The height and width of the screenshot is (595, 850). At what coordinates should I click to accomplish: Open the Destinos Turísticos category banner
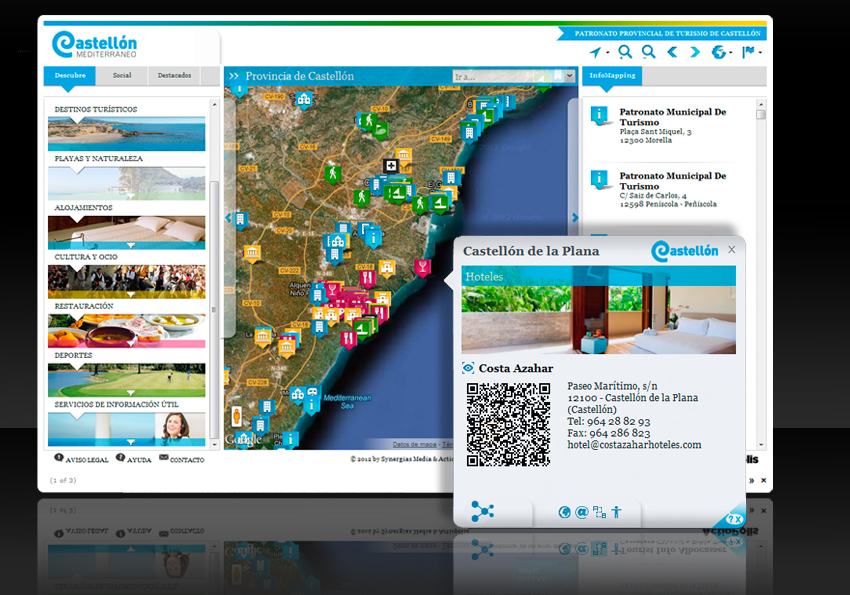coord(126,134)
